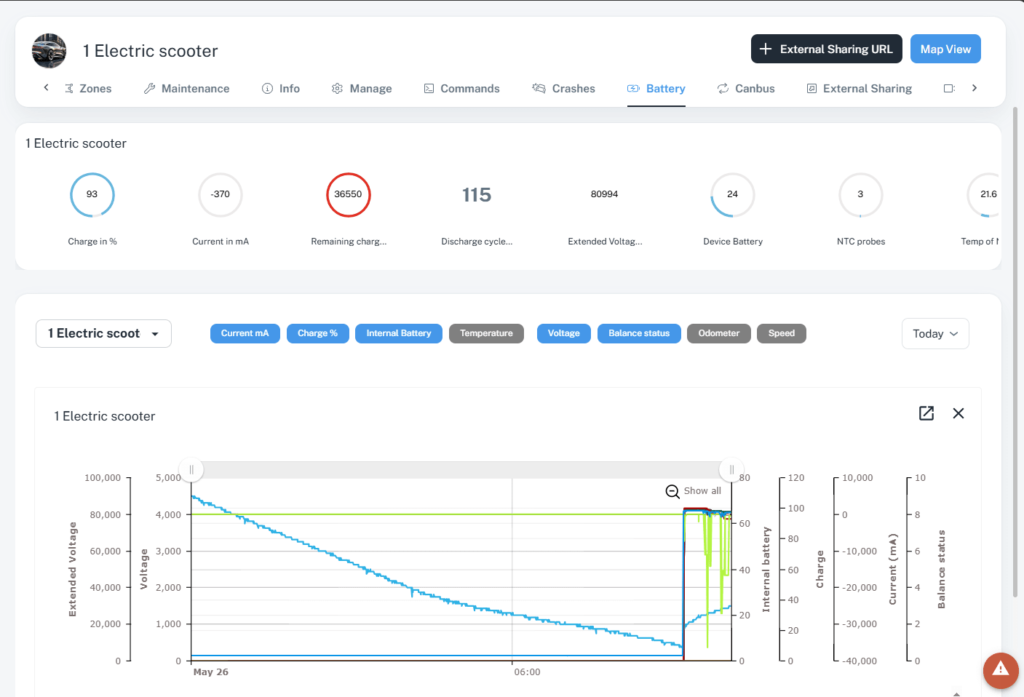The width and height of the screenshot is (1024, 697).
Task: Switch to the Zones tab
Action: click(88, 88)
